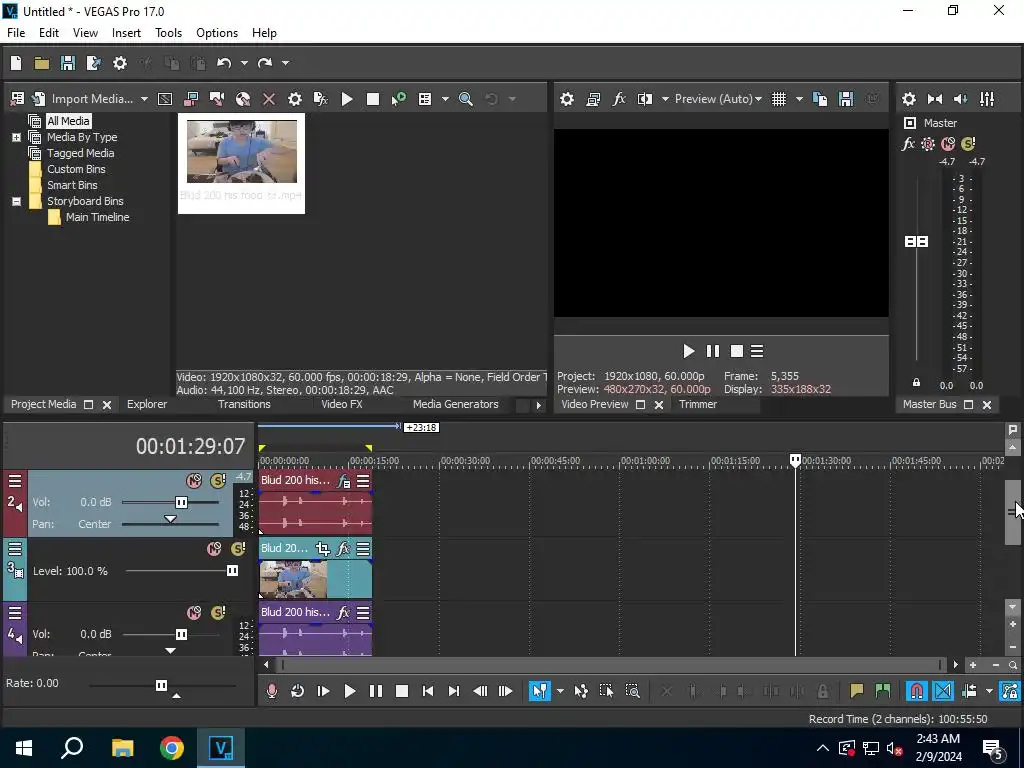Viewport: 1024px width, 768px height.
Task: Adjust the Master volume fader
Action: point(916,242)
